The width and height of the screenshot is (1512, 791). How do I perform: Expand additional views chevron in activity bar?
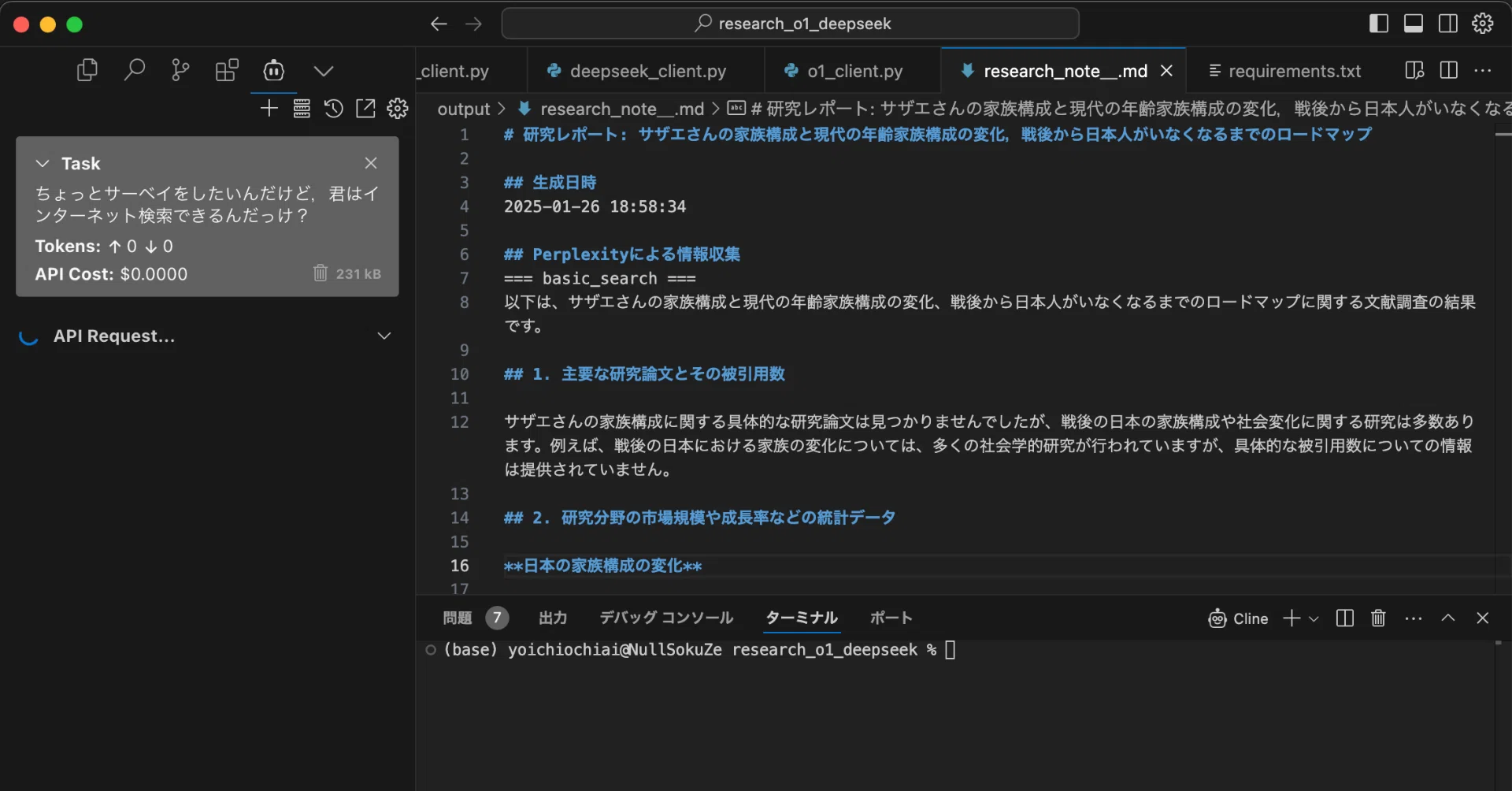tap(324, 71)
